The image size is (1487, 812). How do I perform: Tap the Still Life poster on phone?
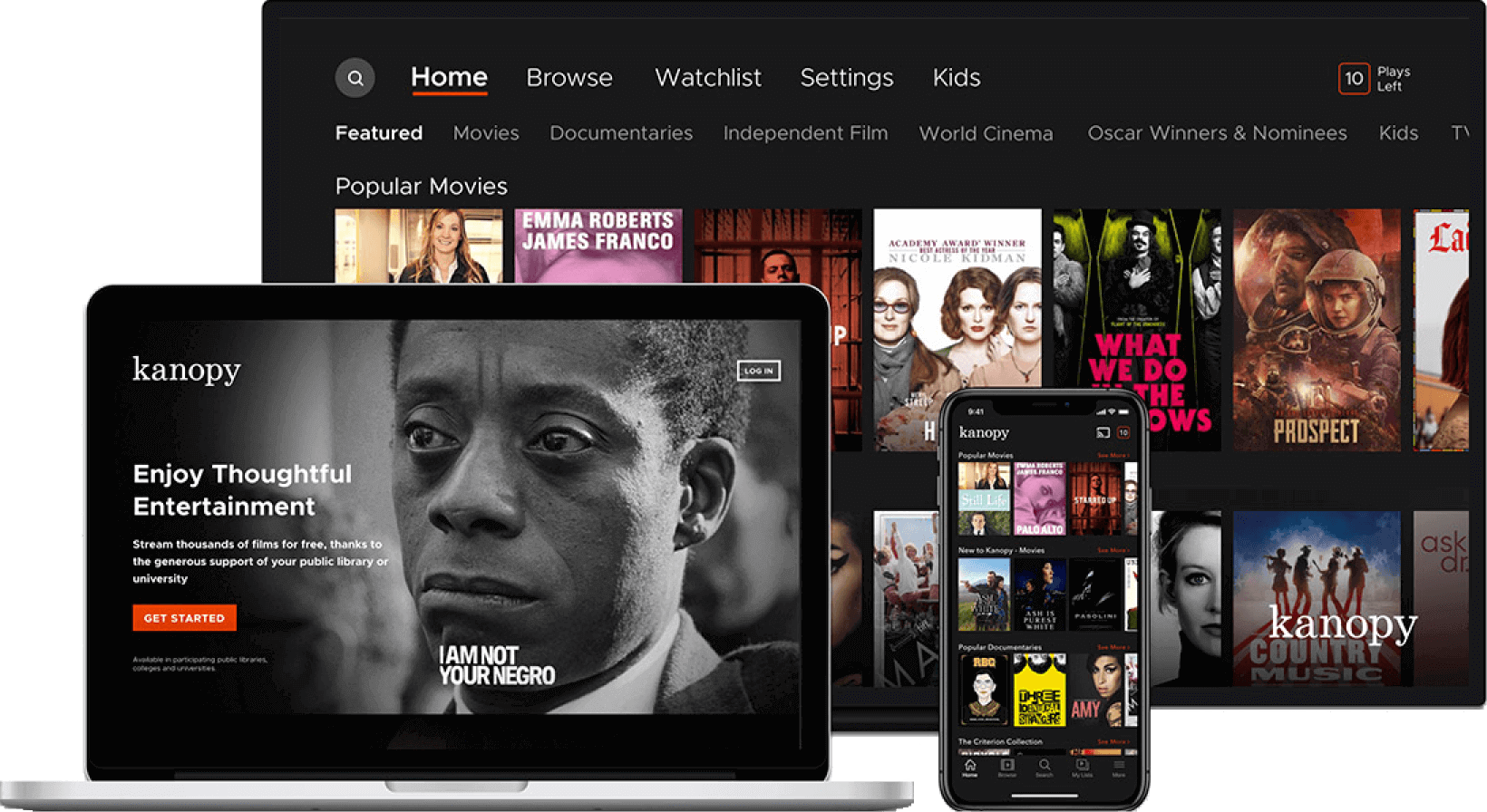(984, 498)
